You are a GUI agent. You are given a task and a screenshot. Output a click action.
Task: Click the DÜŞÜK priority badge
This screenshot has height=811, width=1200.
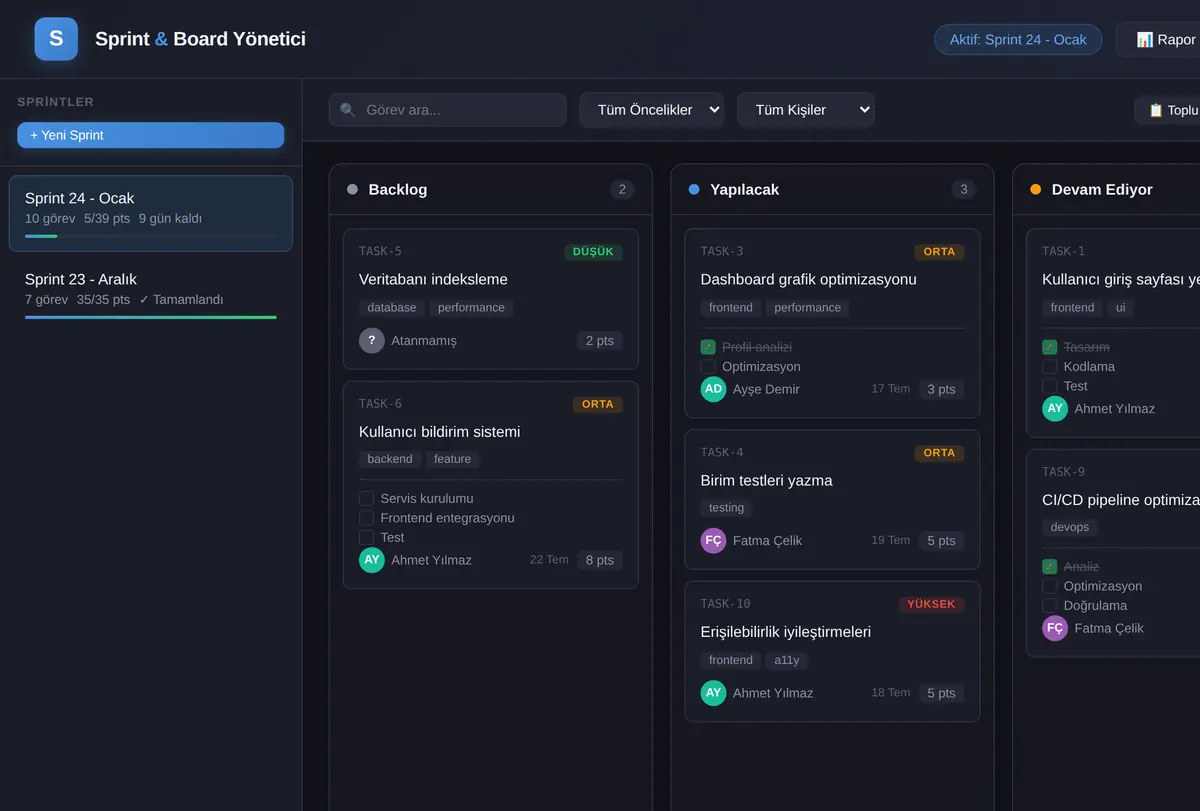593,252
